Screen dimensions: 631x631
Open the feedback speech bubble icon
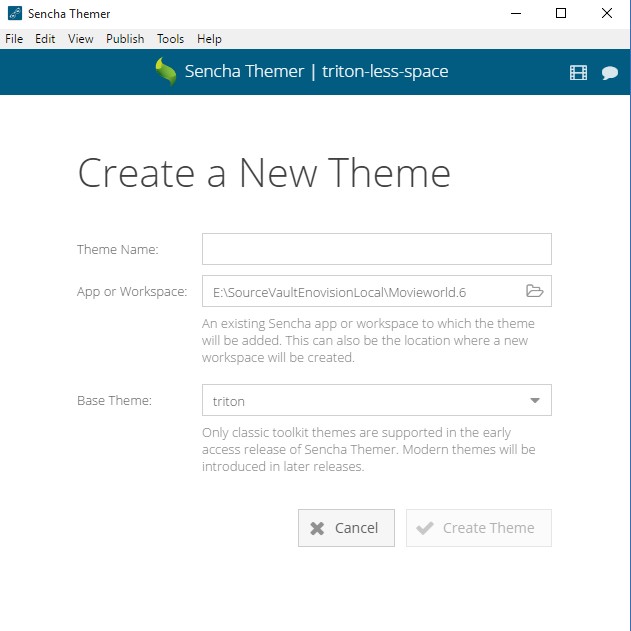coord(610,73)
